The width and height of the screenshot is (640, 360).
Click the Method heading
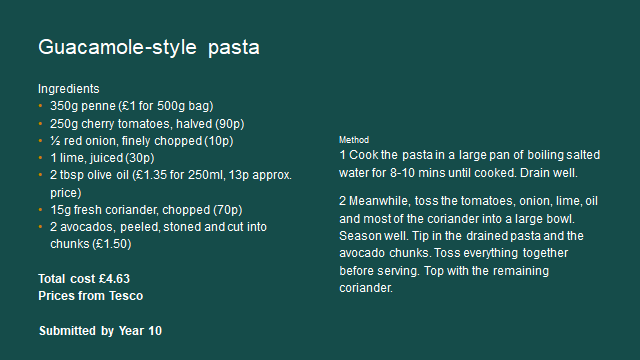(x=354, y=140)
